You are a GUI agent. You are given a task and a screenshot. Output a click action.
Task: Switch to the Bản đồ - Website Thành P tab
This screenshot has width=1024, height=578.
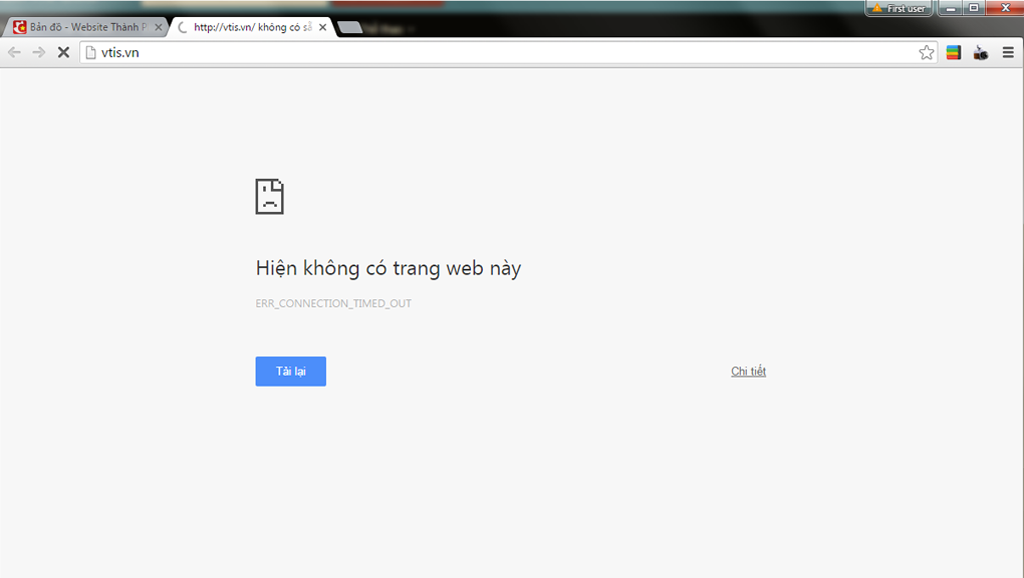point(85,27)
